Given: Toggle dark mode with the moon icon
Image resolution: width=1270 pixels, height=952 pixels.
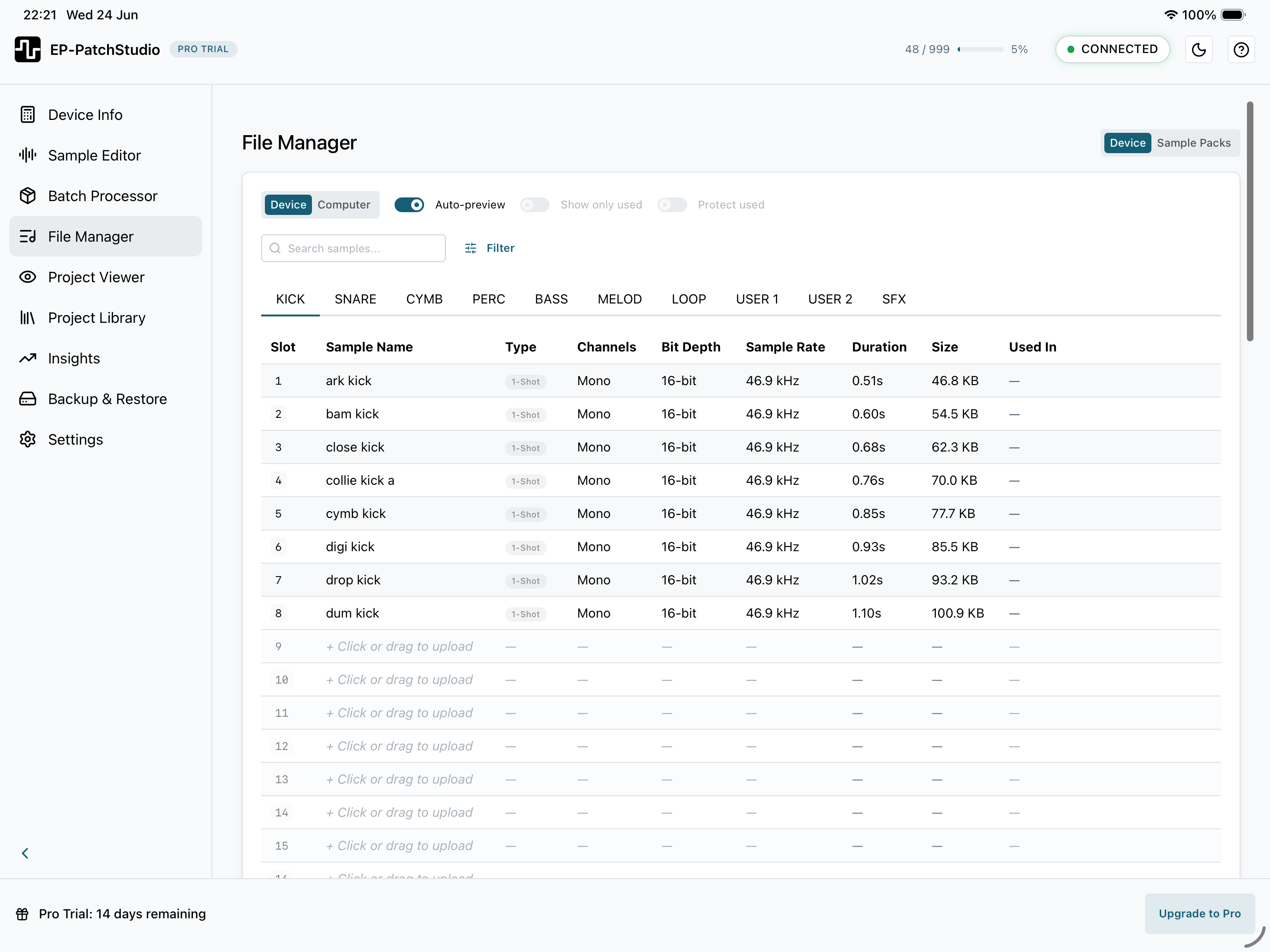Looking at the screenshot, I should coord(1199,49).
